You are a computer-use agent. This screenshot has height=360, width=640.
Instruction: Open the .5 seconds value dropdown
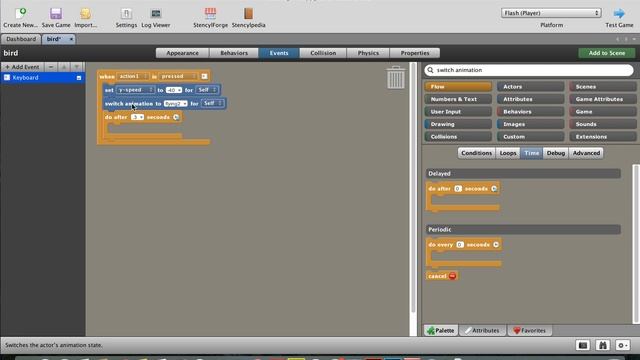pos(137,117)
